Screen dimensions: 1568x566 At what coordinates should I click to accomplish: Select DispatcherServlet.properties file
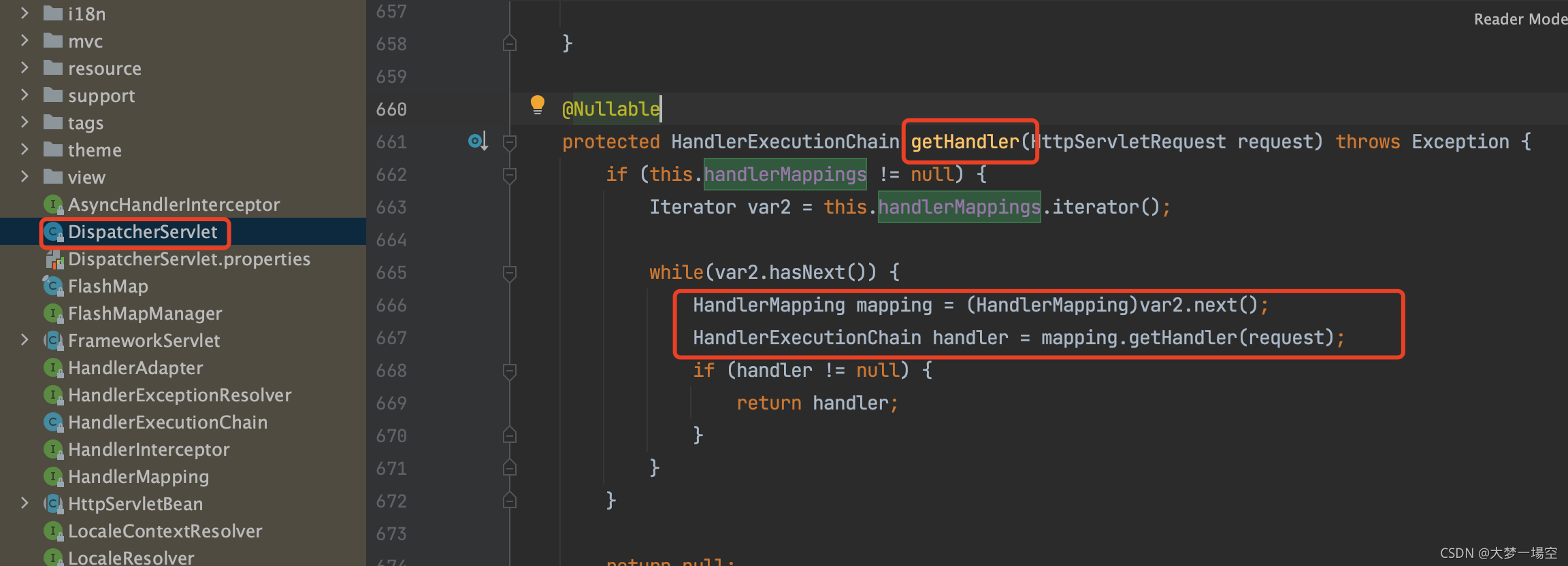coord(189,259)
